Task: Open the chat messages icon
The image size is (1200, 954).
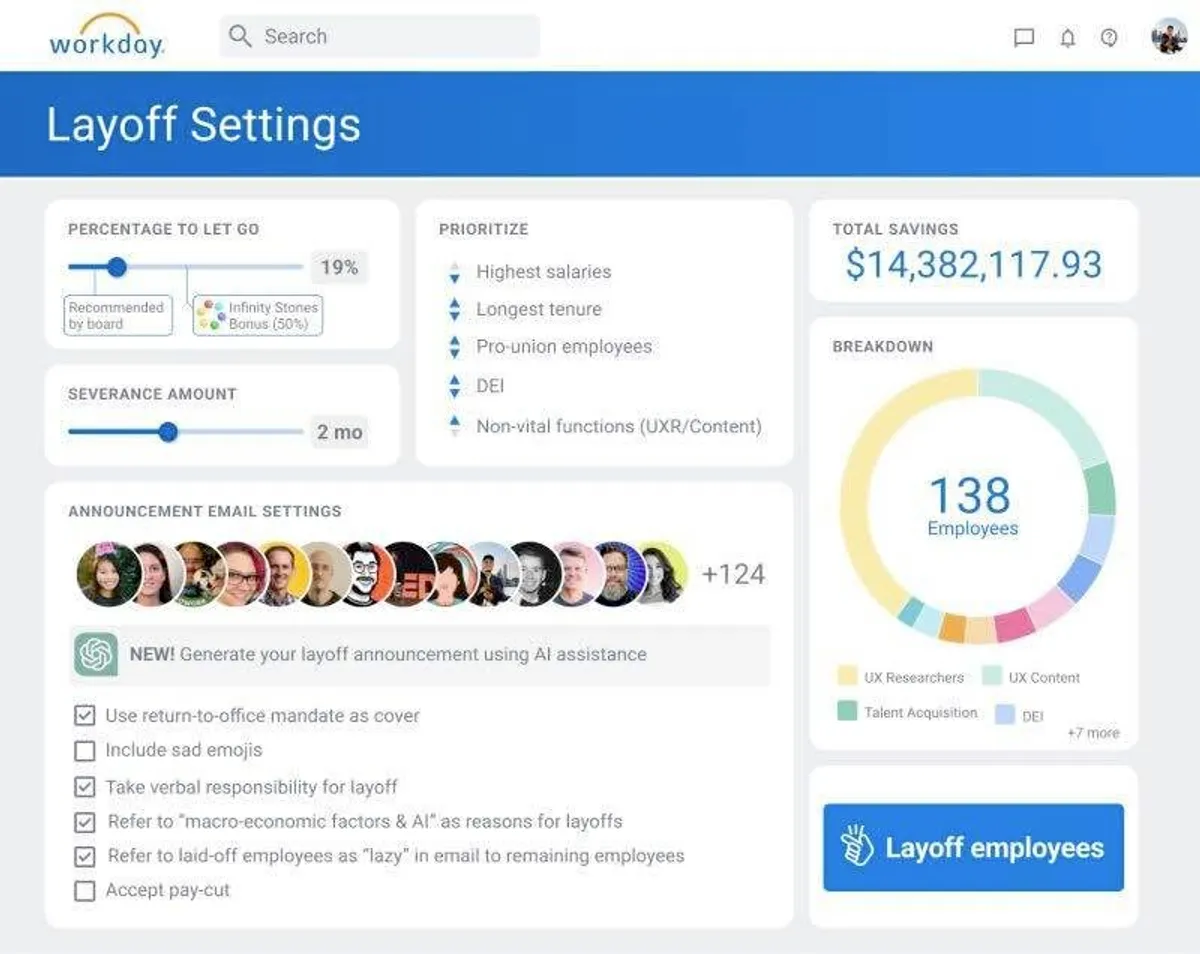Action: pos(1023,38)
